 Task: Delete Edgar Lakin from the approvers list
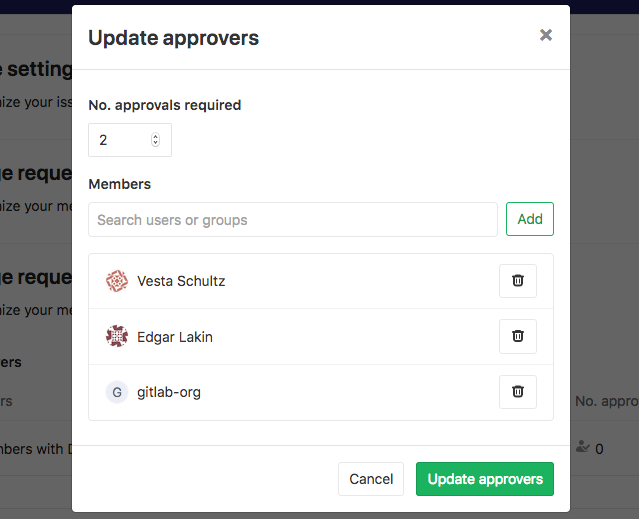(x=518, y=337)
